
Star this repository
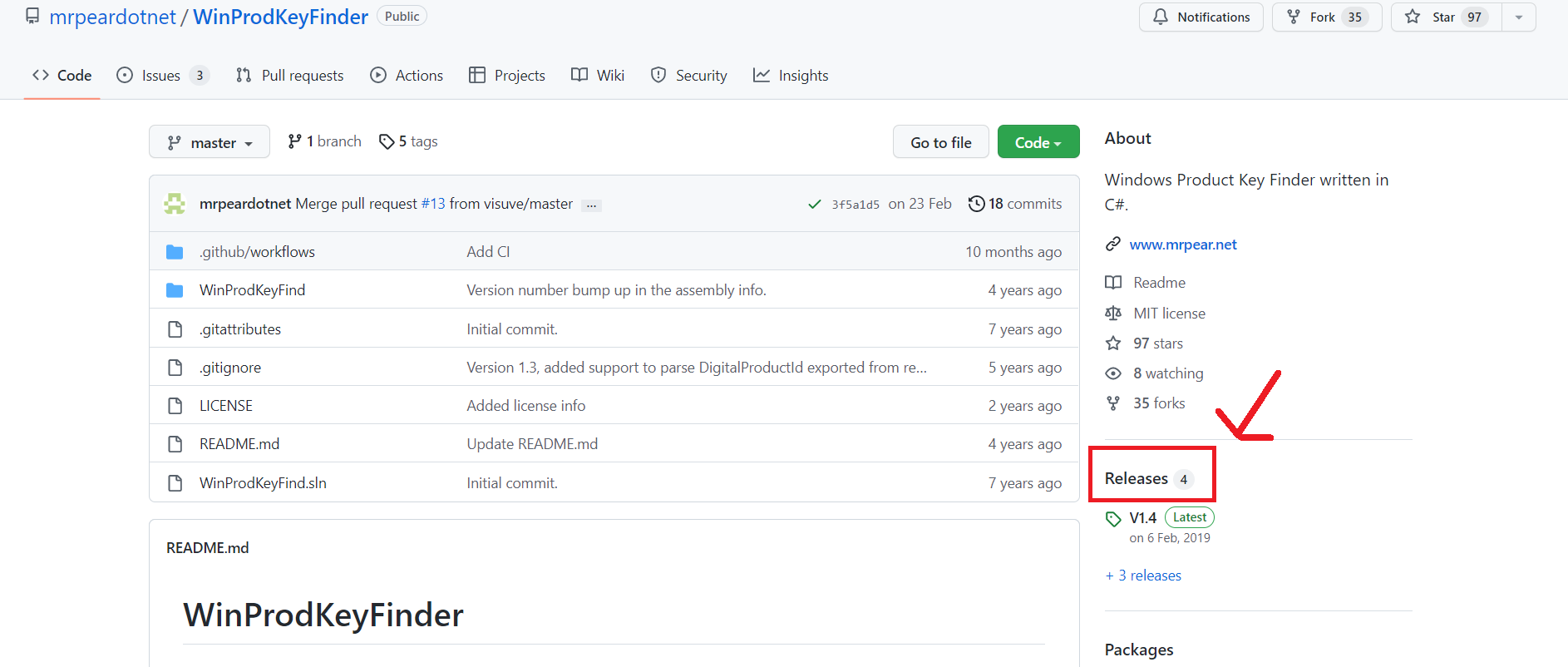coord(1447,17)
